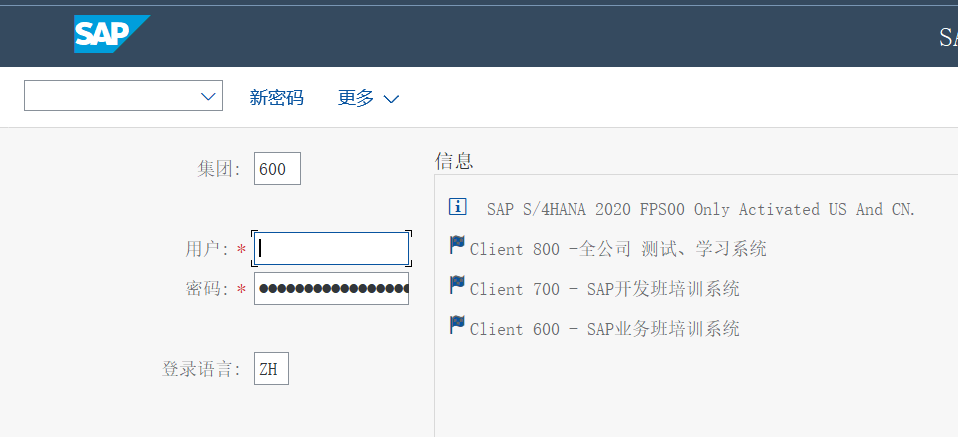
Task: Click text 'Client 800 -全公司 测试、学习系统'
Action: point(618,249)
